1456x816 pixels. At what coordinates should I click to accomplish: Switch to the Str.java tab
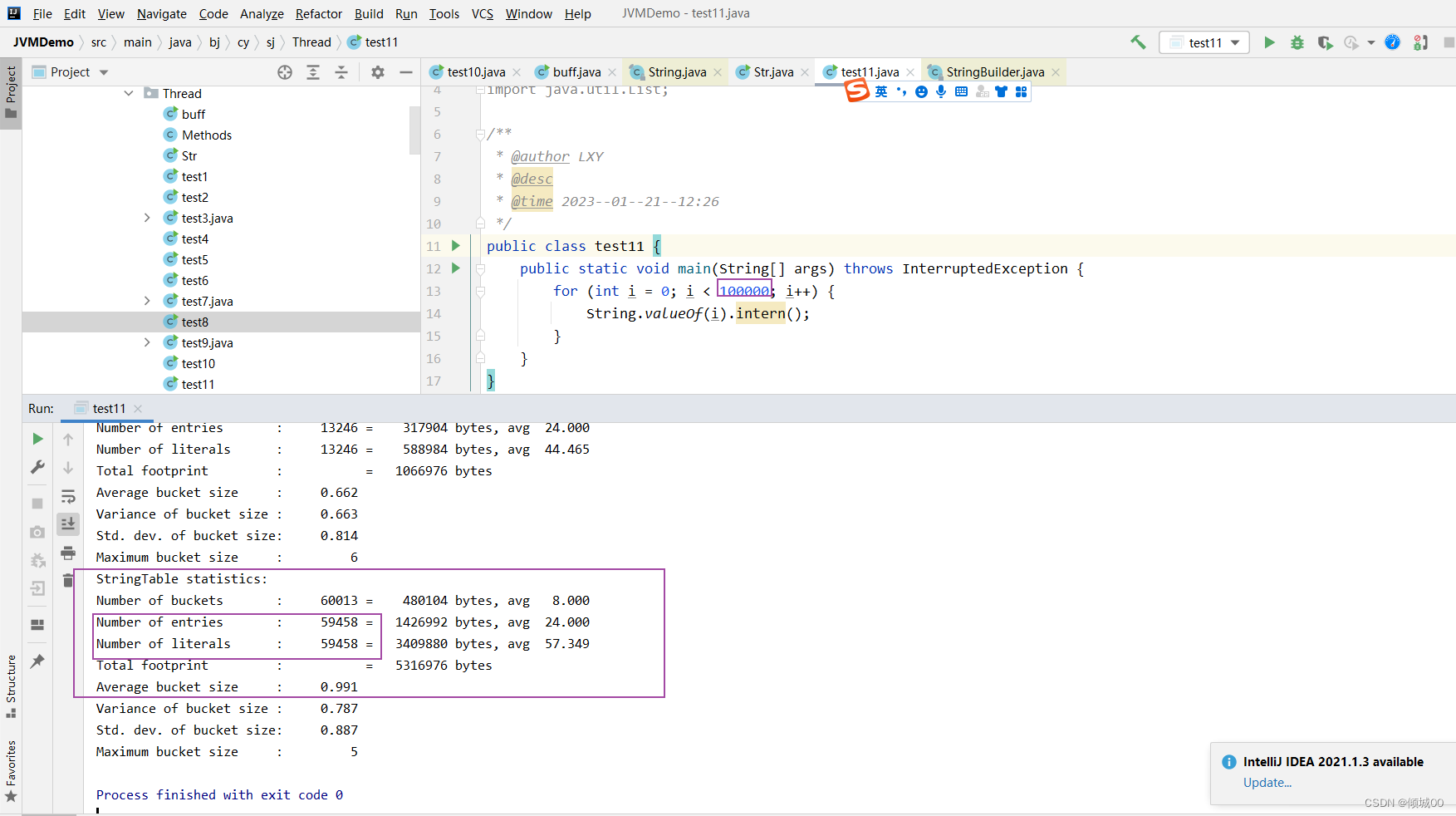click(x=772, y=72)
